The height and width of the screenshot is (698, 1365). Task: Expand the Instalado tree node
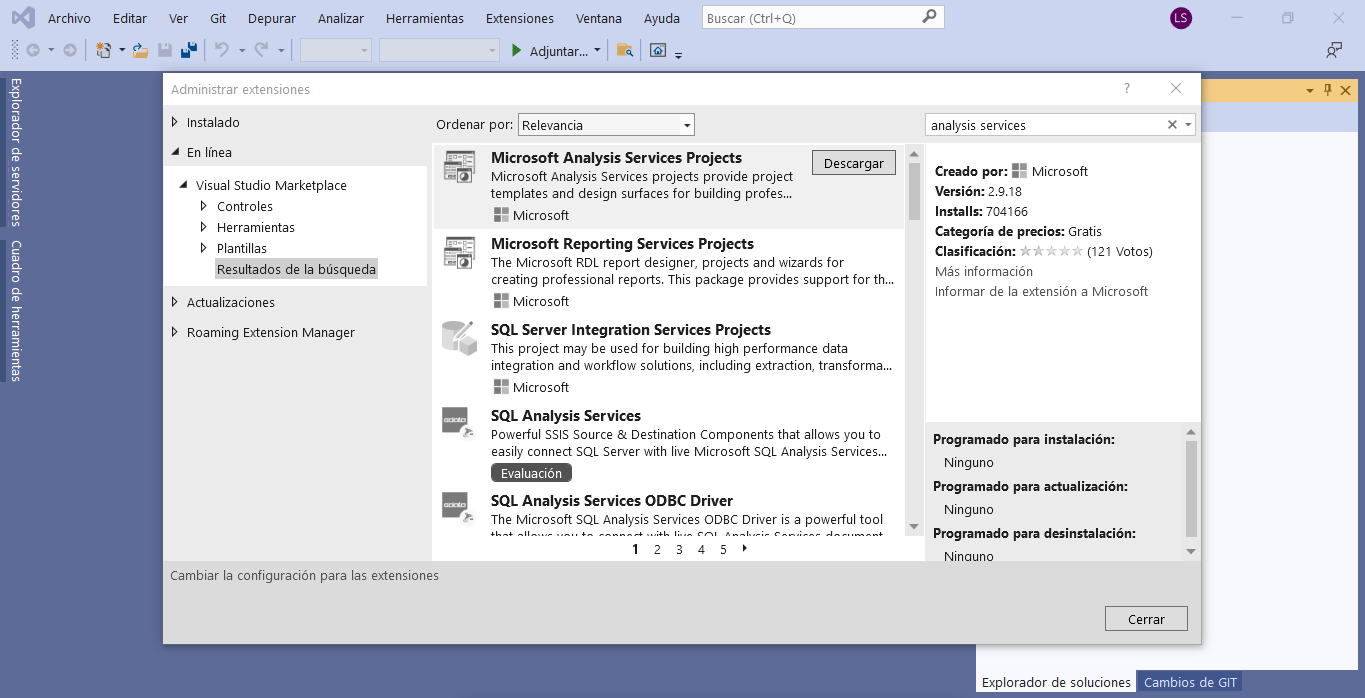click(x=175, y=122)
